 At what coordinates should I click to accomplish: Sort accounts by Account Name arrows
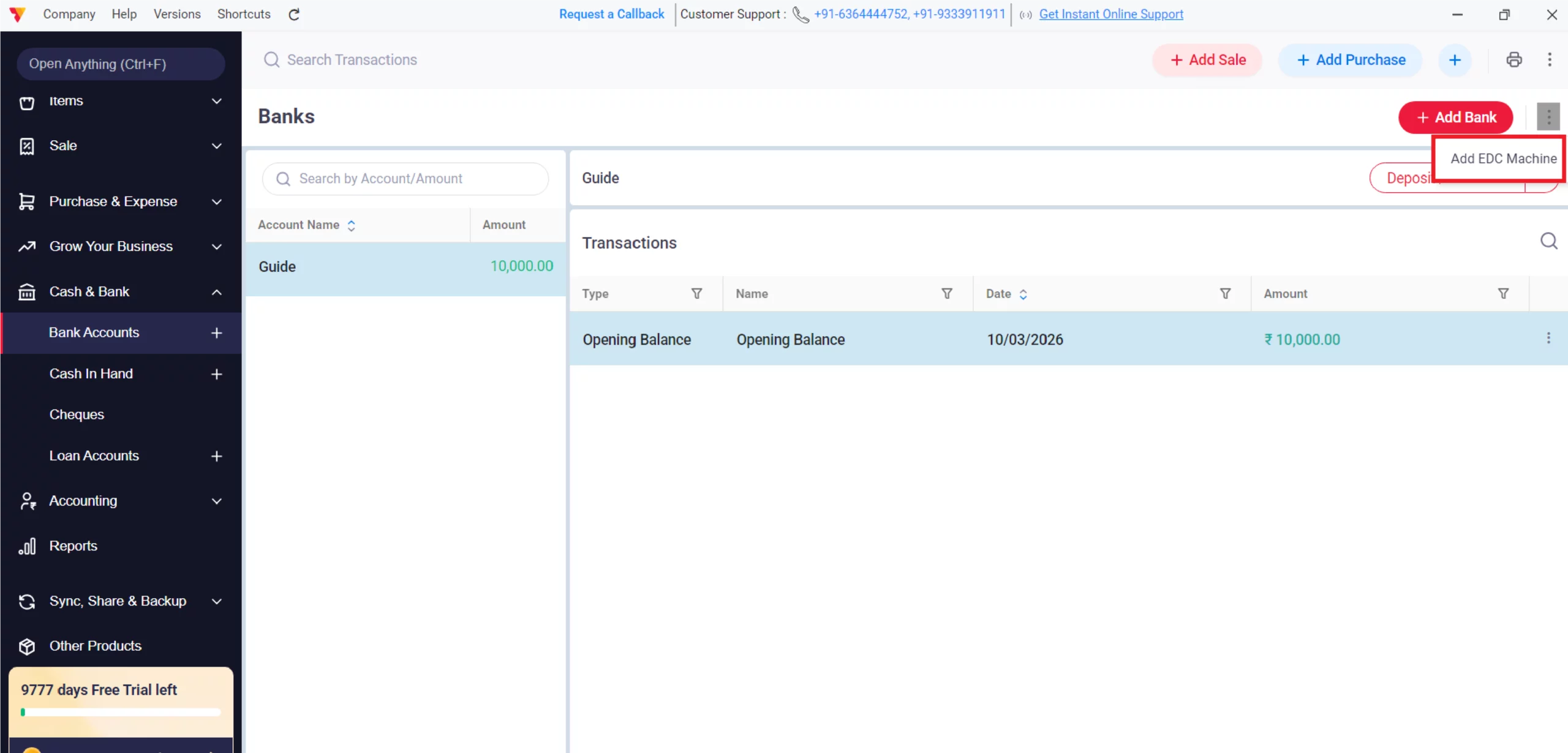pos(351,225)
